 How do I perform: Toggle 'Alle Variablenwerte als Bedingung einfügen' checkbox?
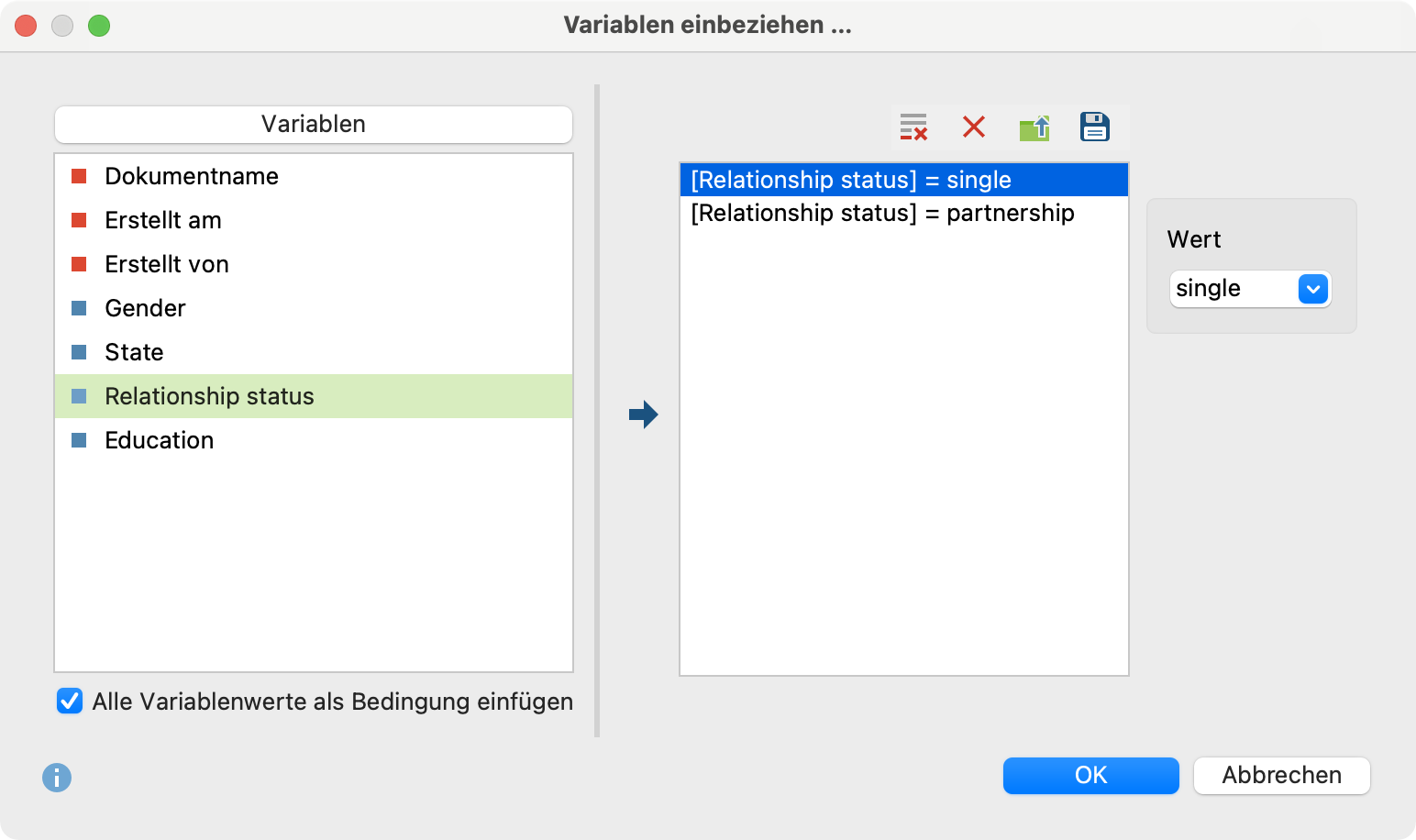point(70,702)
